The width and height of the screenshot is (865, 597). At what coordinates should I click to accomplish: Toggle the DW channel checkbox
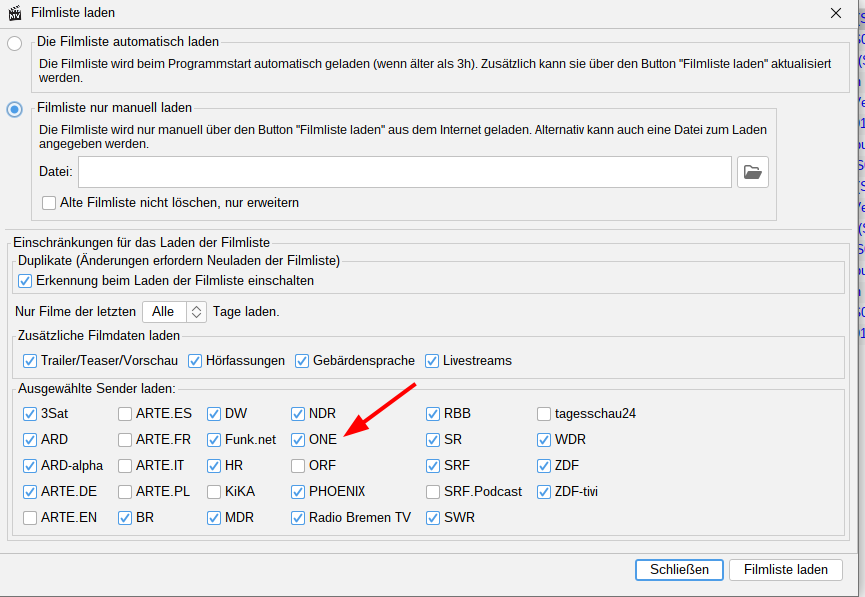pos(214,414)
